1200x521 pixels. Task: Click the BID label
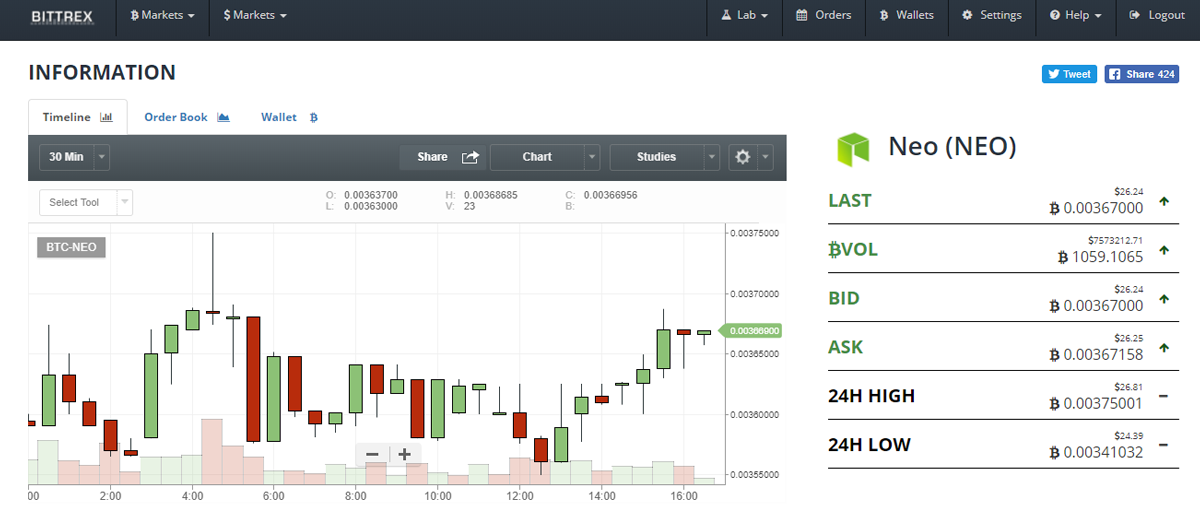pyautogui.click(x=844, y=298)
